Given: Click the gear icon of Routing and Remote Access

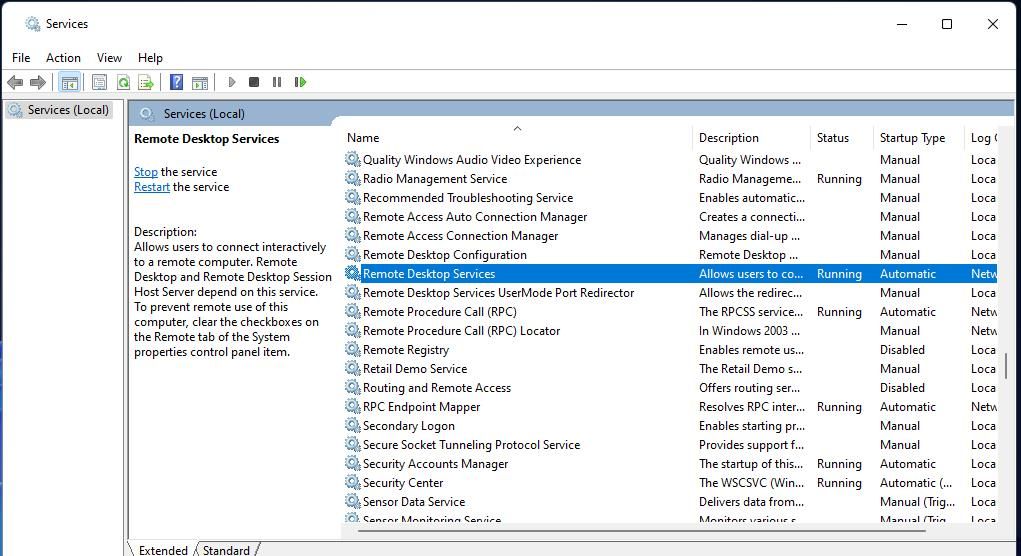Looking at the screenshot, I should (352, 387).
